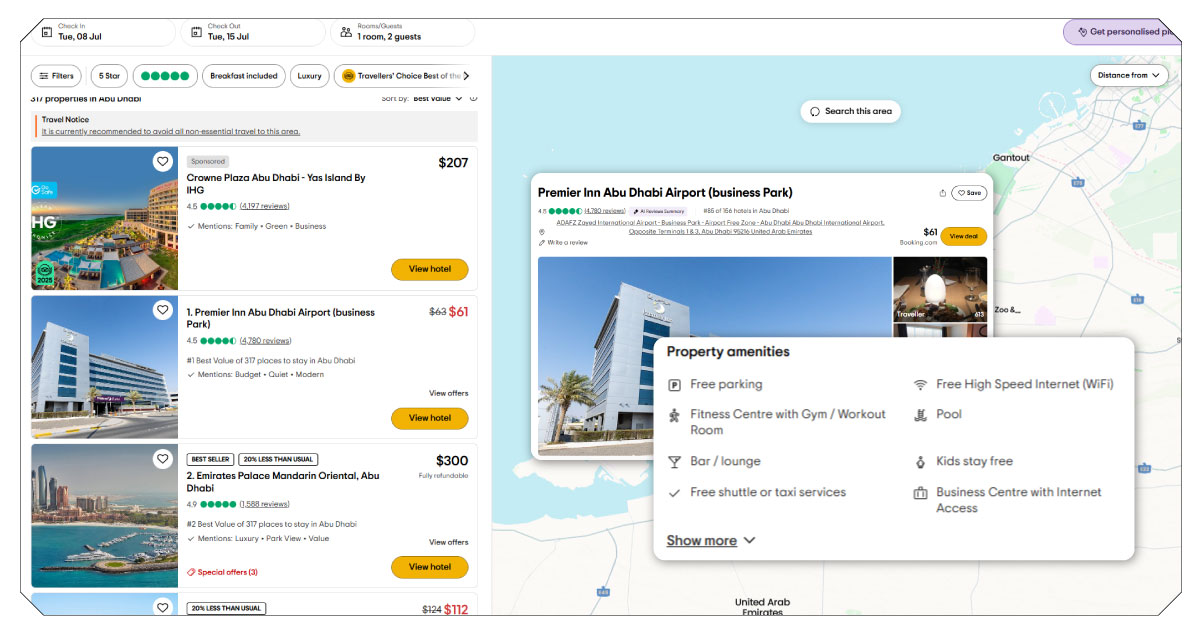Click the calendar icon in the Check In field

coord(45,32)
